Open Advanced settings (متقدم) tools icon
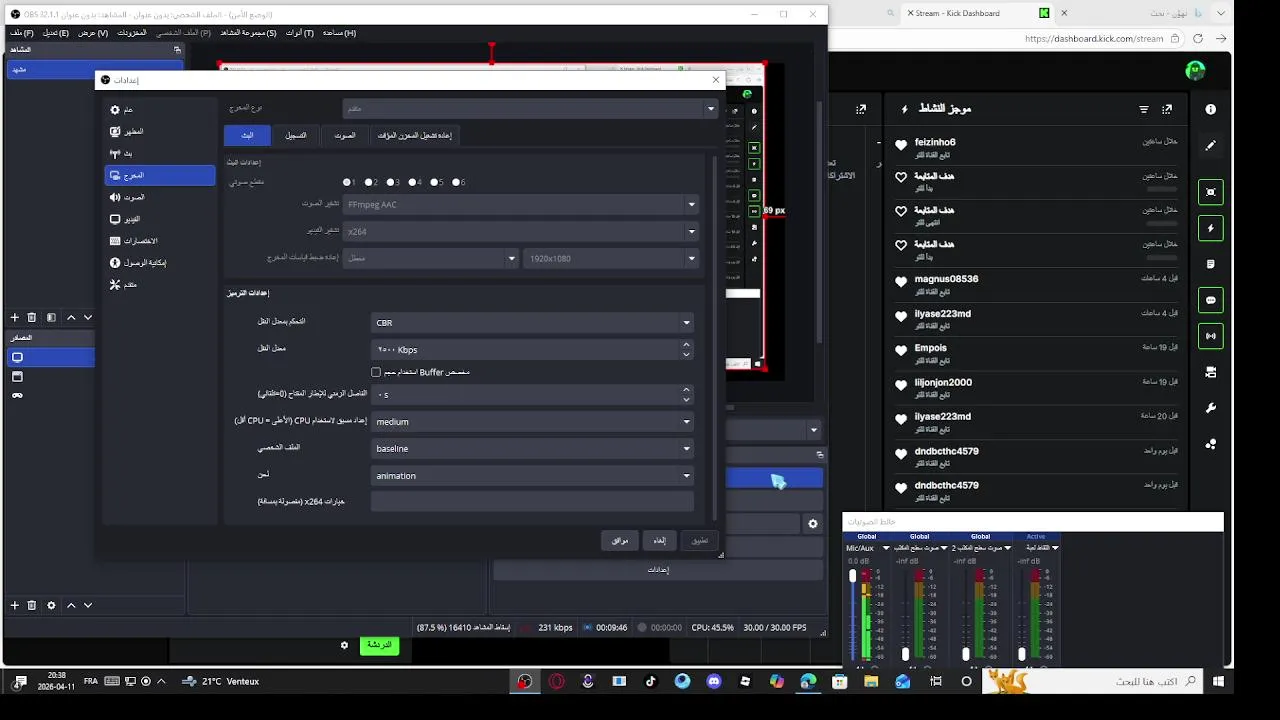 (115, 285)
